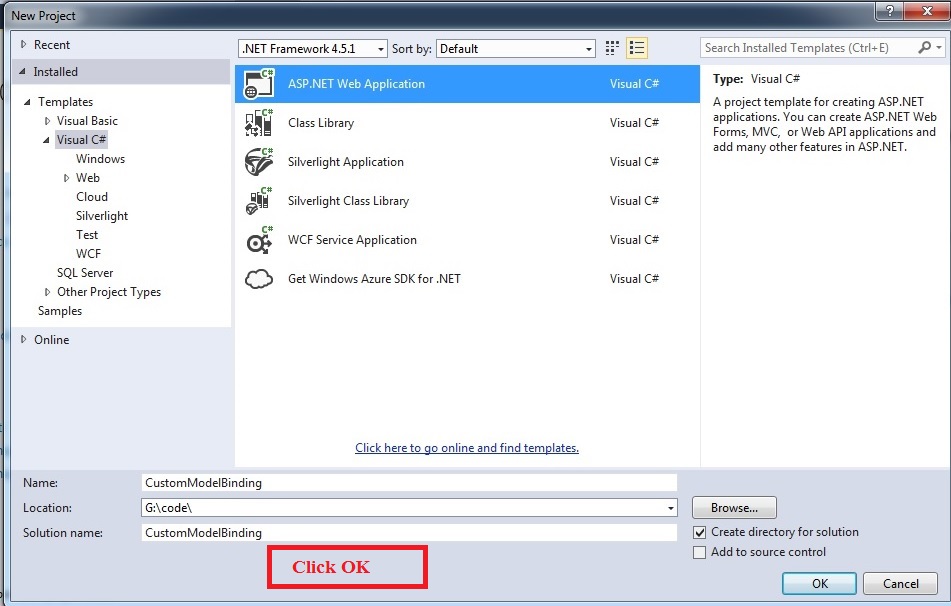951x606 pixels.
Task: Collapse the Visual C# node arrow
Action: point(47,140)
